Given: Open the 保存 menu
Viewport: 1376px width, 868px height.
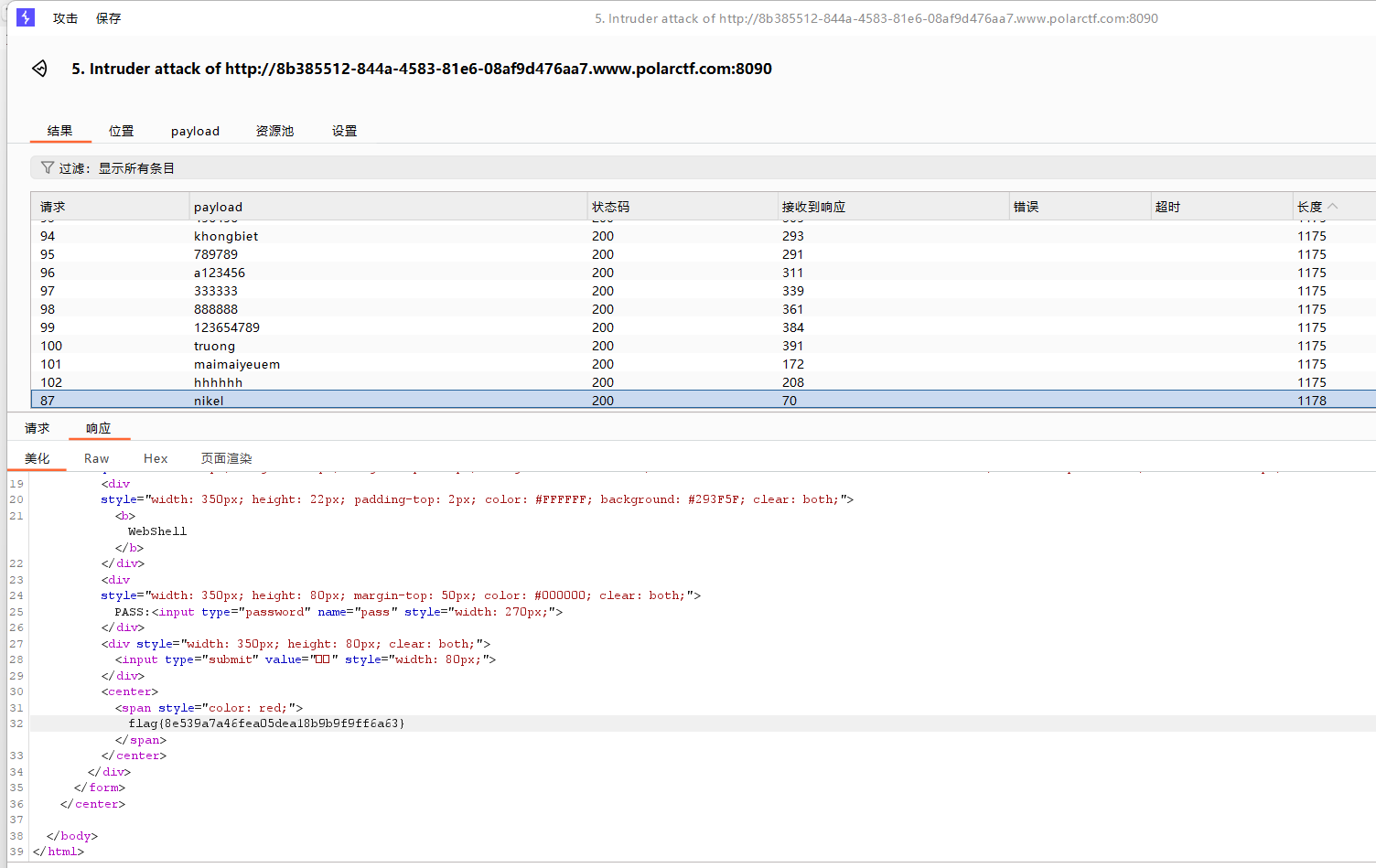Looking at the screenshot, I should [x=108, y=18].
